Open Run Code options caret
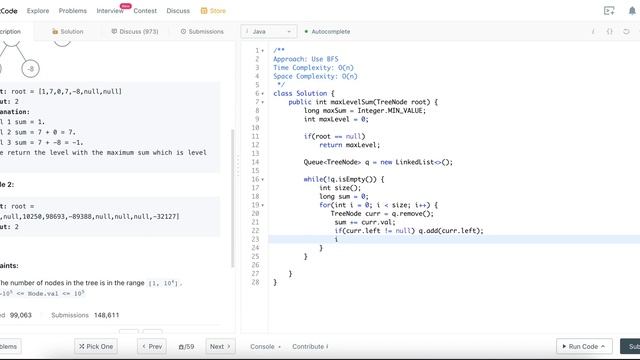Viewport: 640px width, 360px height. [603, 346]
